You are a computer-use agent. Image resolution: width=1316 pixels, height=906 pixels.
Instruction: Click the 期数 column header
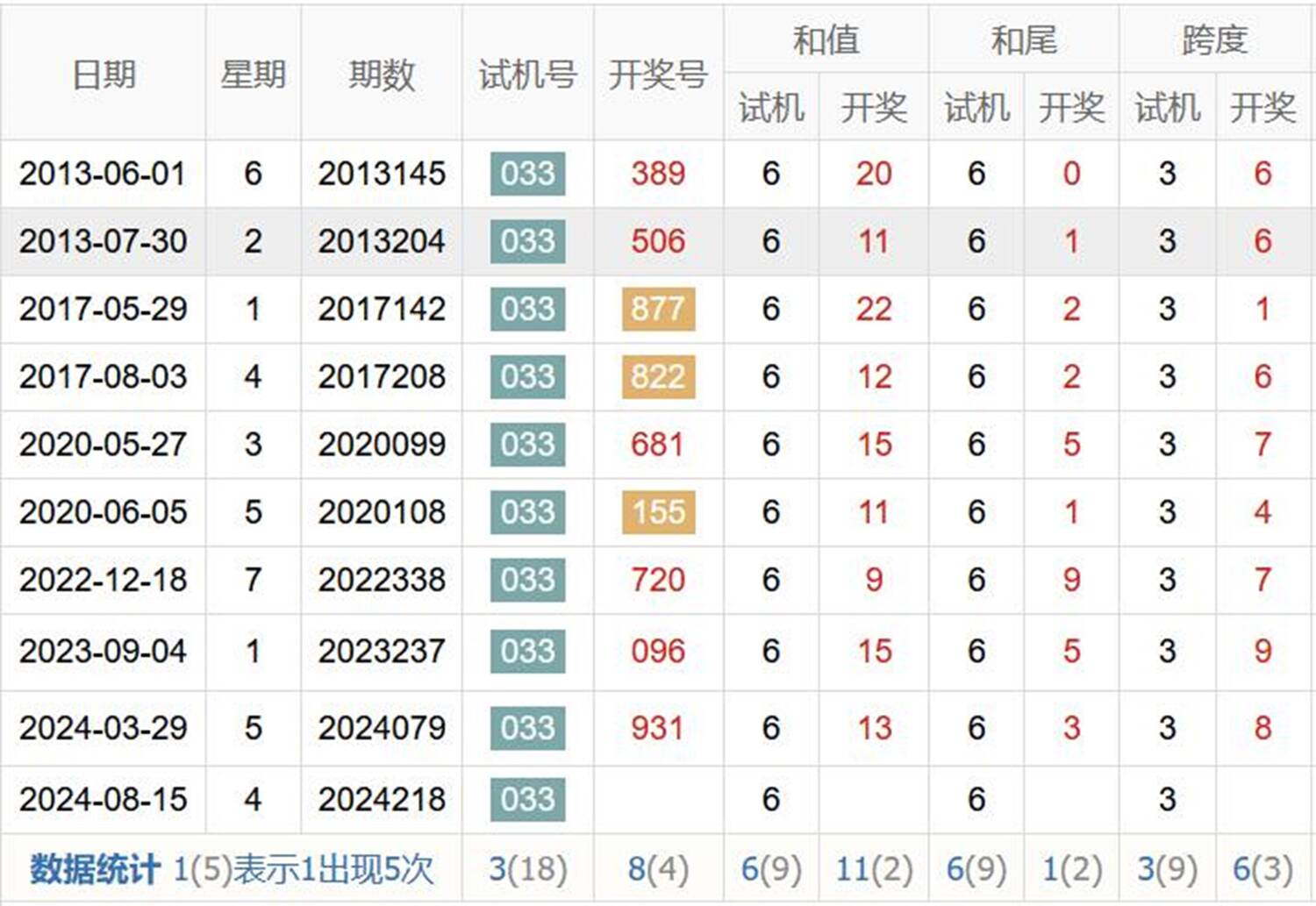point(381,75)
